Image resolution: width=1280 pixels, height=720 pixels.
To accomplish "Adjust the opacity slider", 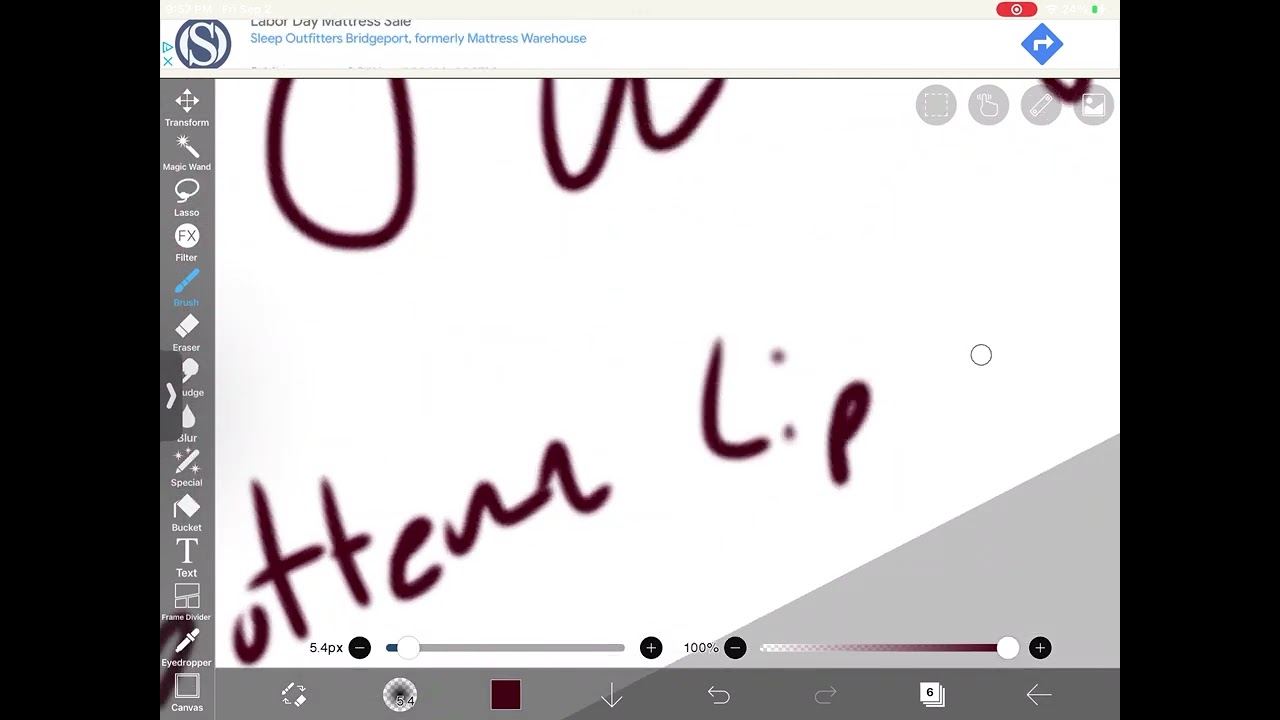I will 888,648.
